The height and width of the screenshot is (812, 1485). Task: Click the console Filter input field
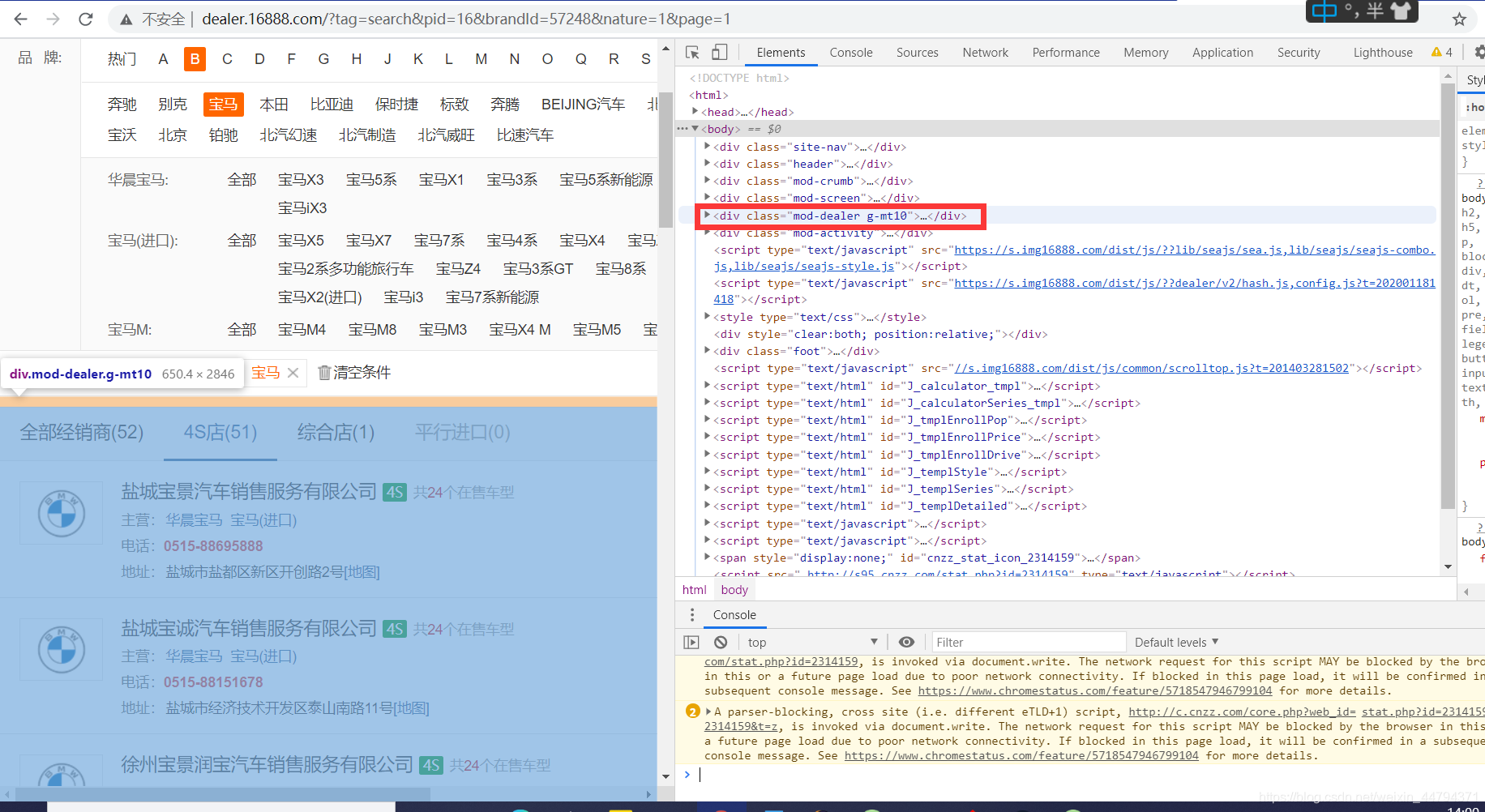point(1029,642)
